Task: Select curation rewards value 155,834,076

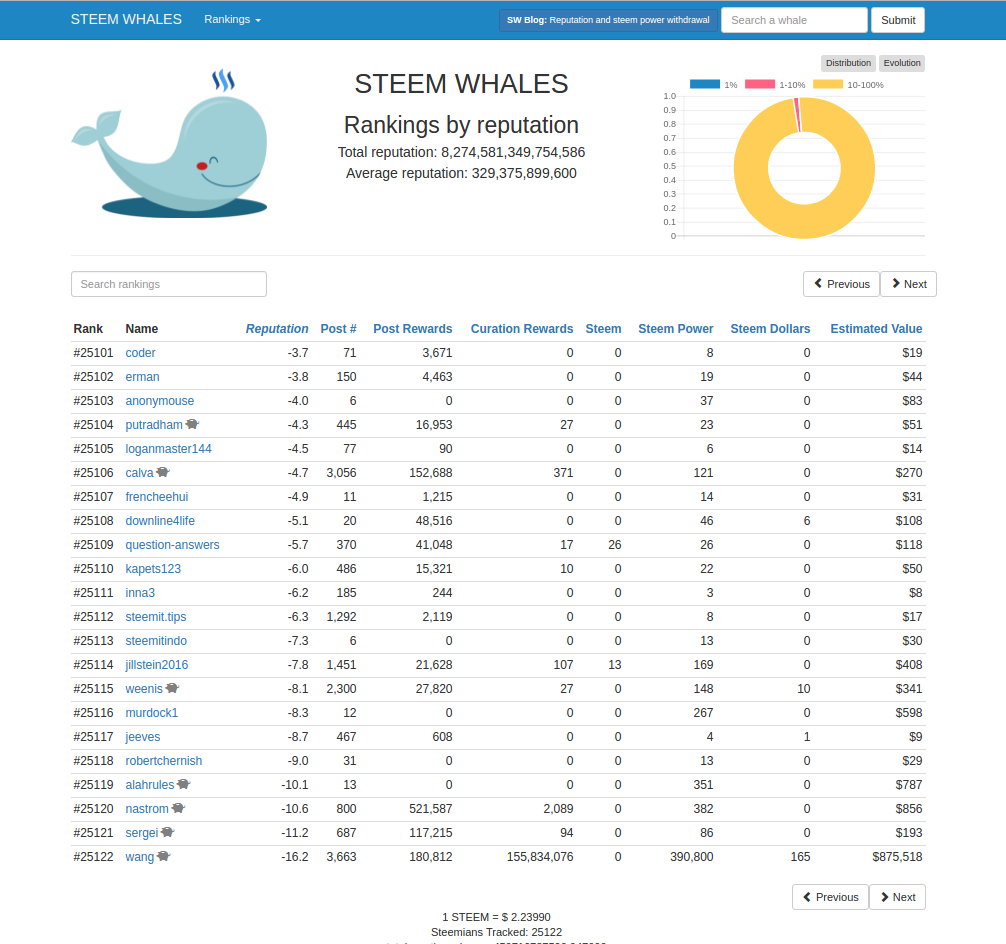Action: click(x=540, y=857)
